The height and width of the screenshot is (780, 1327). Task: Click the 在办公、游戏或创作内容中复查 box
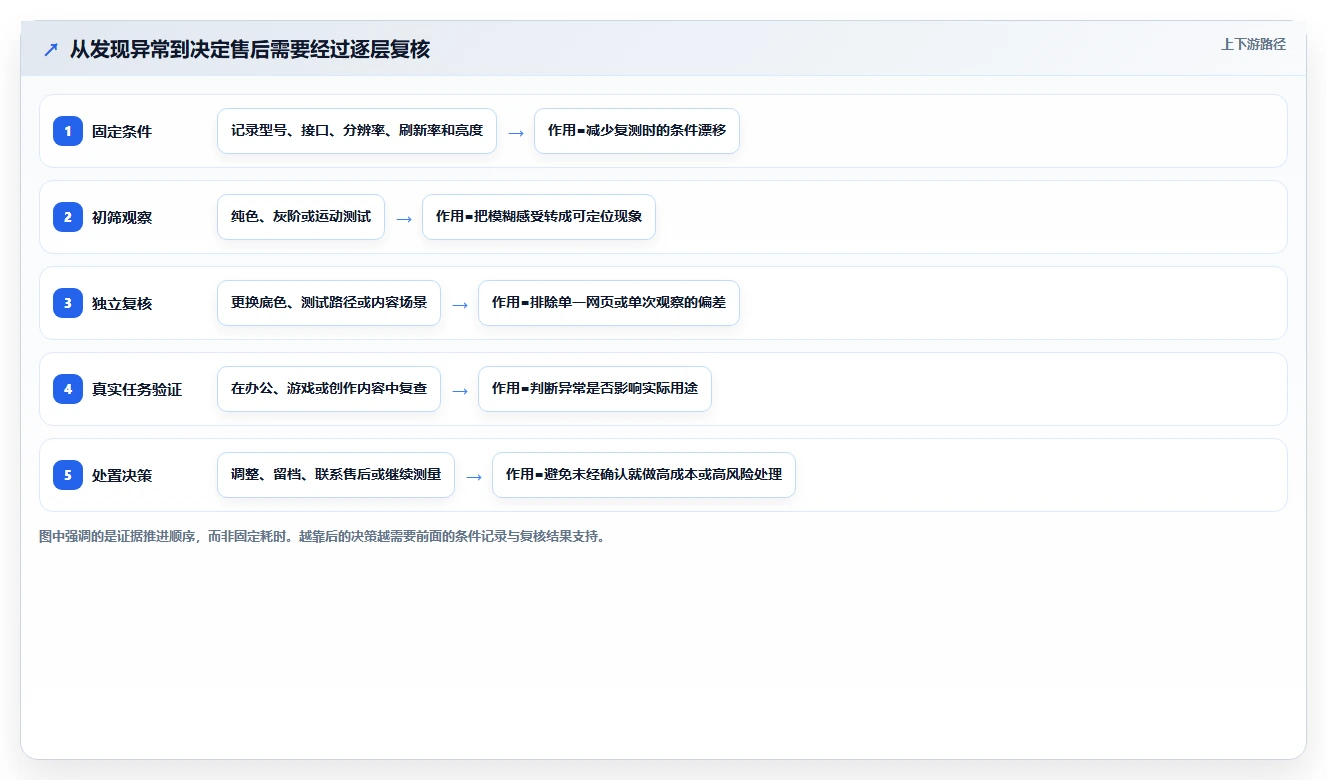tap(329, 389)
